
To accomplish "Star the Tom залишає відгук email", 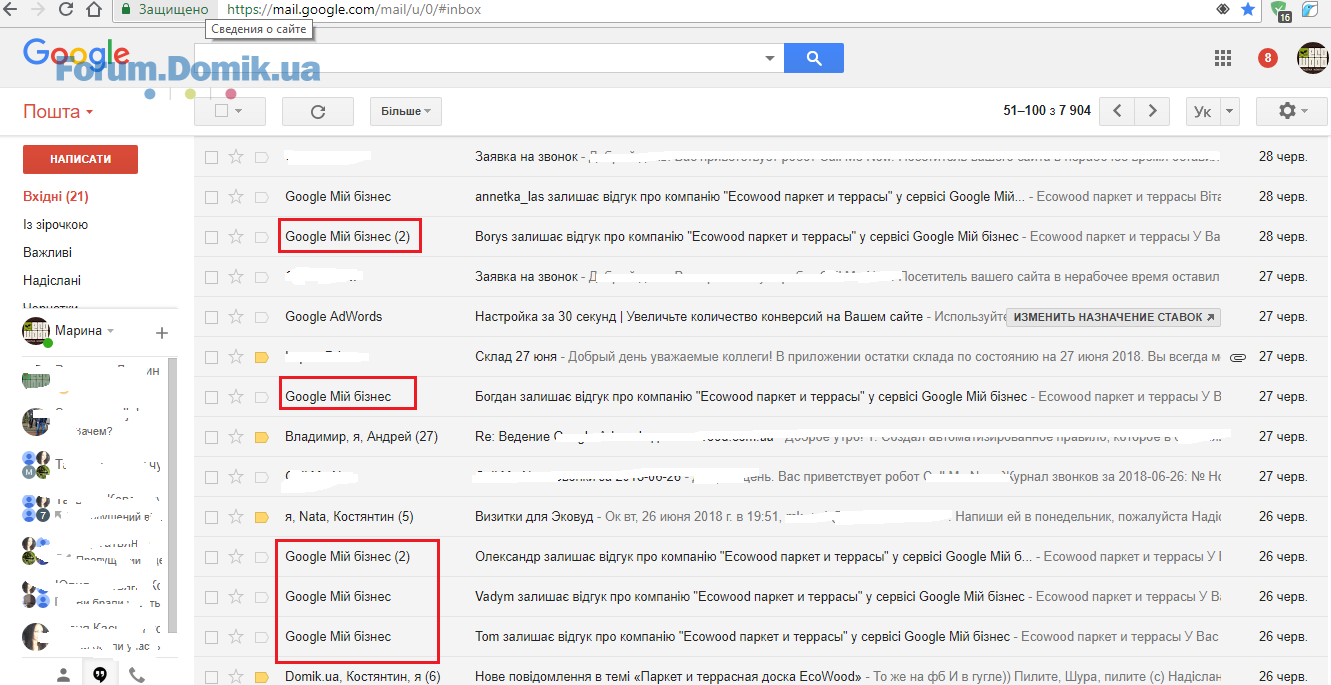I will point(236,637).
